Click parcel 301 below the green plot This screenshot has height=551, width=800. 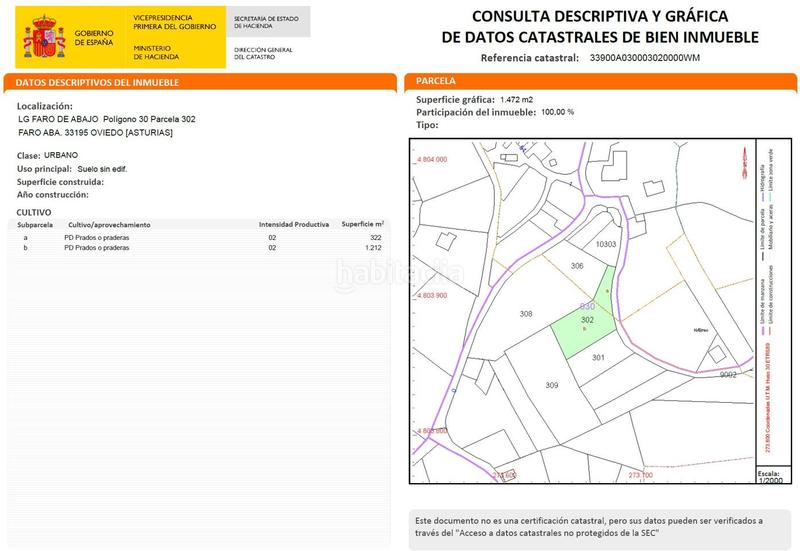598,357
